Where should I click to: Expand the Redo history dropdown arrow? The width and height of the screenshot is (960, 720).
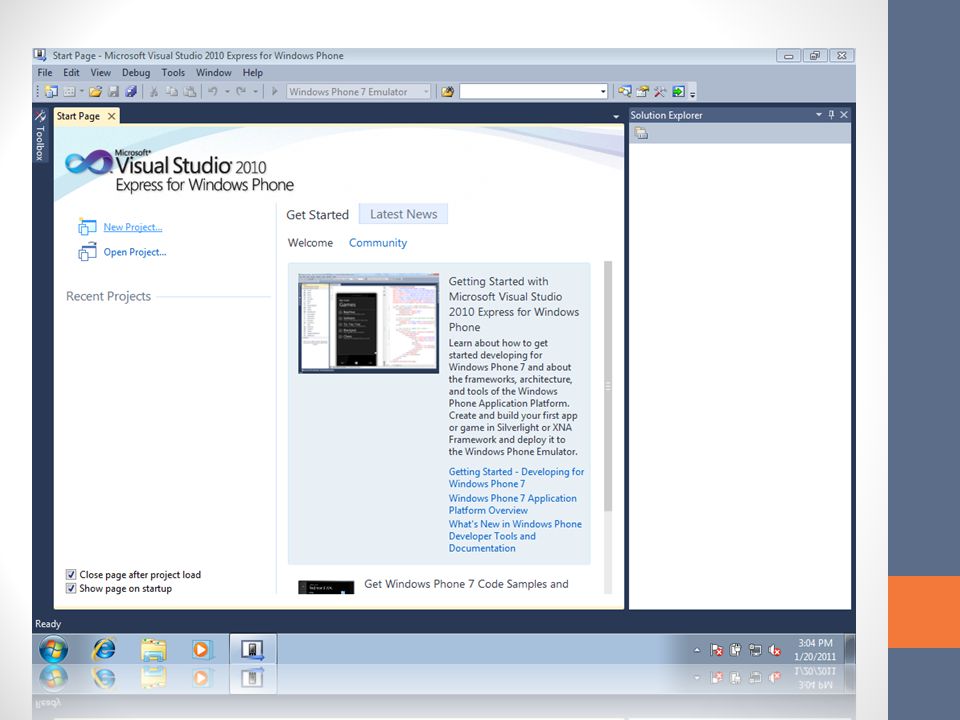(x=255, y=92)
